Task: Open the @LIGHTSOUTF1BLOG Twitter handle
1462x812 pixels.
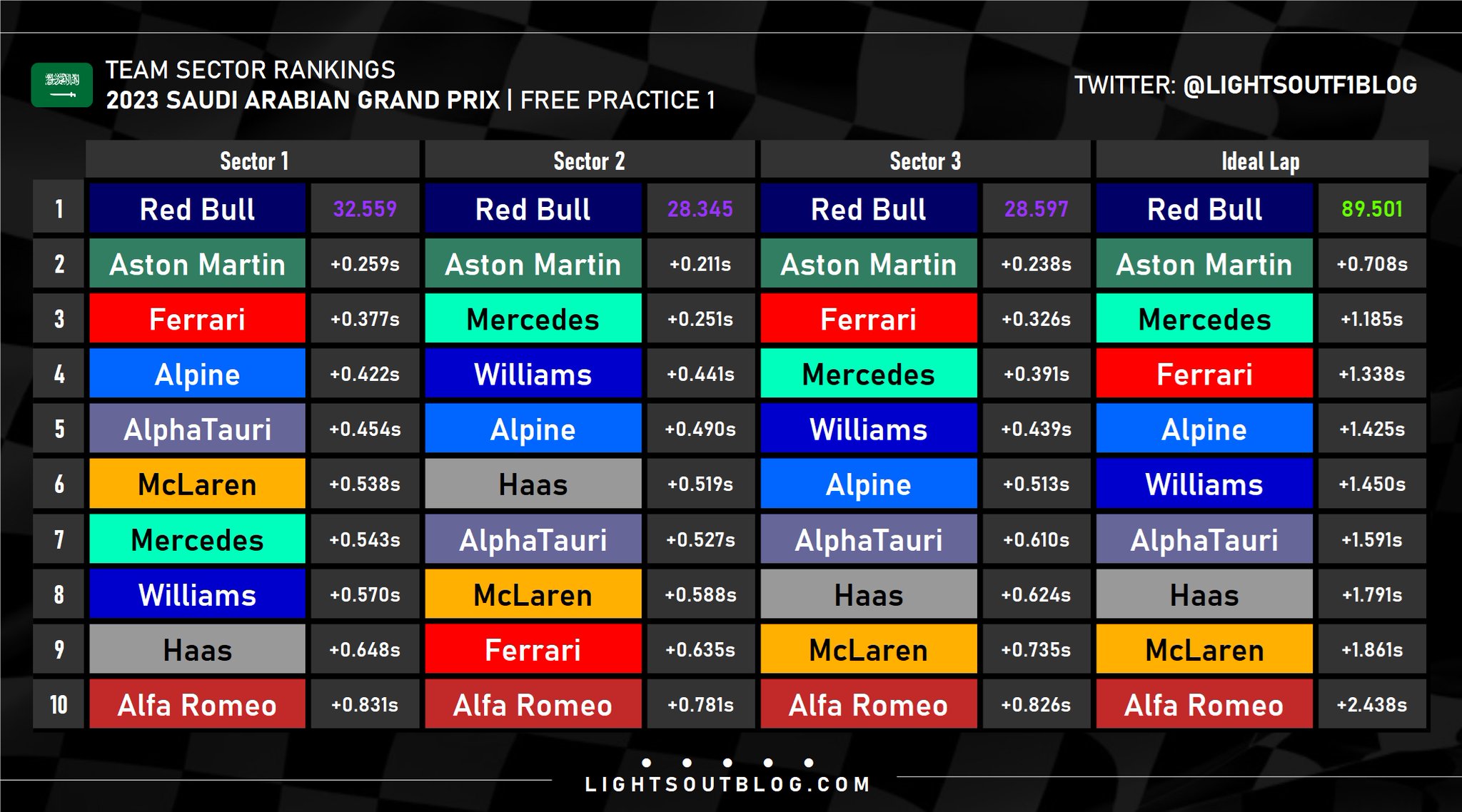Action: tap(1299, 85)
